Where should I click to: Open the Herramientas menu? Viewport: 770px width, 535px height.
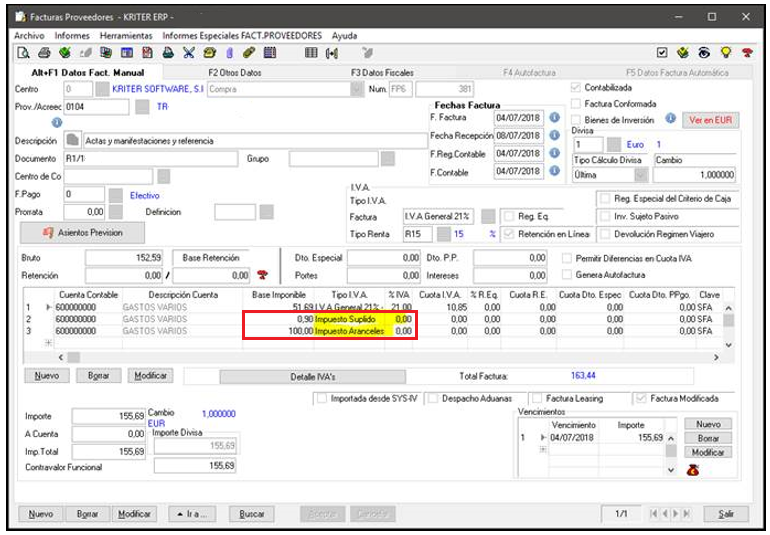(x=125, y=35)
